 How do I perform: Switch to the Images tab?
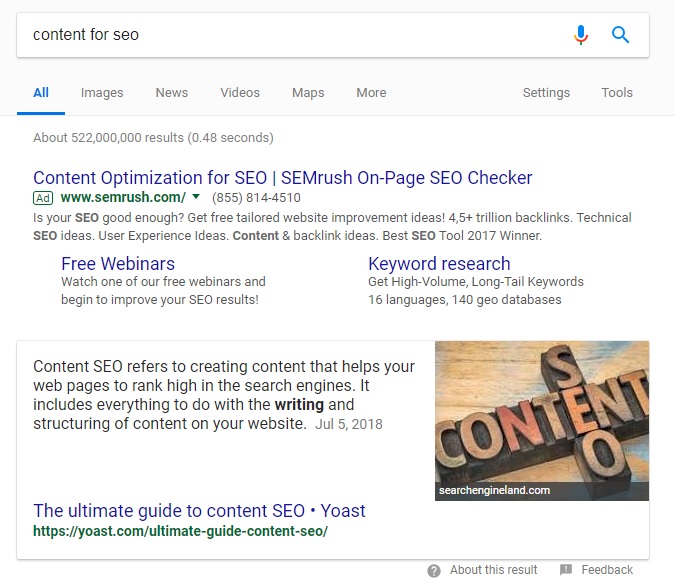[x=102, y=93]
